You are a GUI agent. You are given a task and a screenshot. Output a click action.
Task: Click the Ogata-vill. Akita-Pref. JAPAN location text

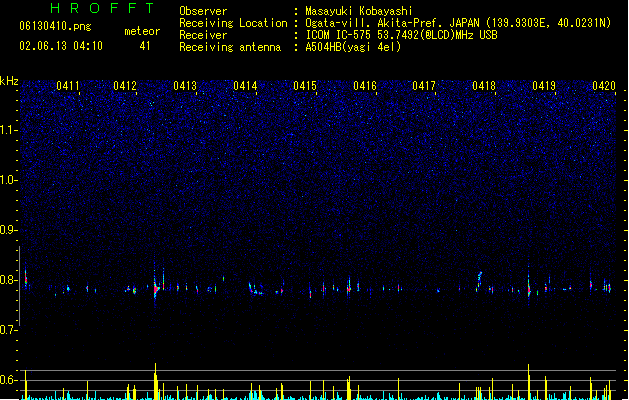[x=458, y=23]
